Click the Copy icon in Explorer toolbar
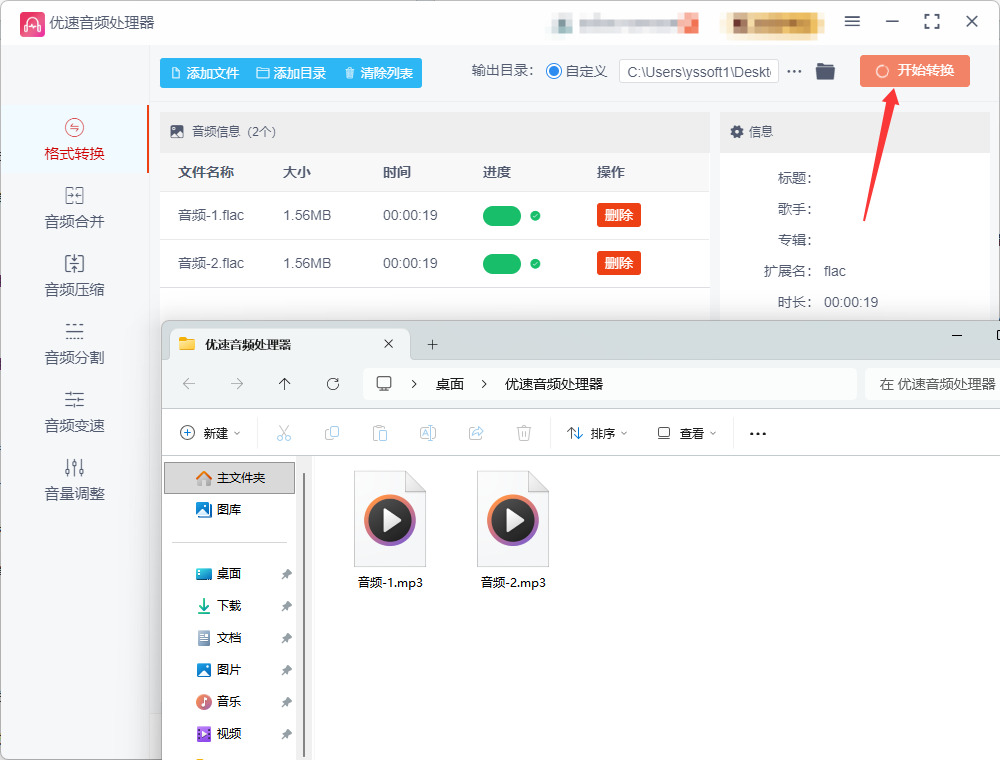Image resolution: width=1000 pixels, height=760 pixels. point(332,434)
